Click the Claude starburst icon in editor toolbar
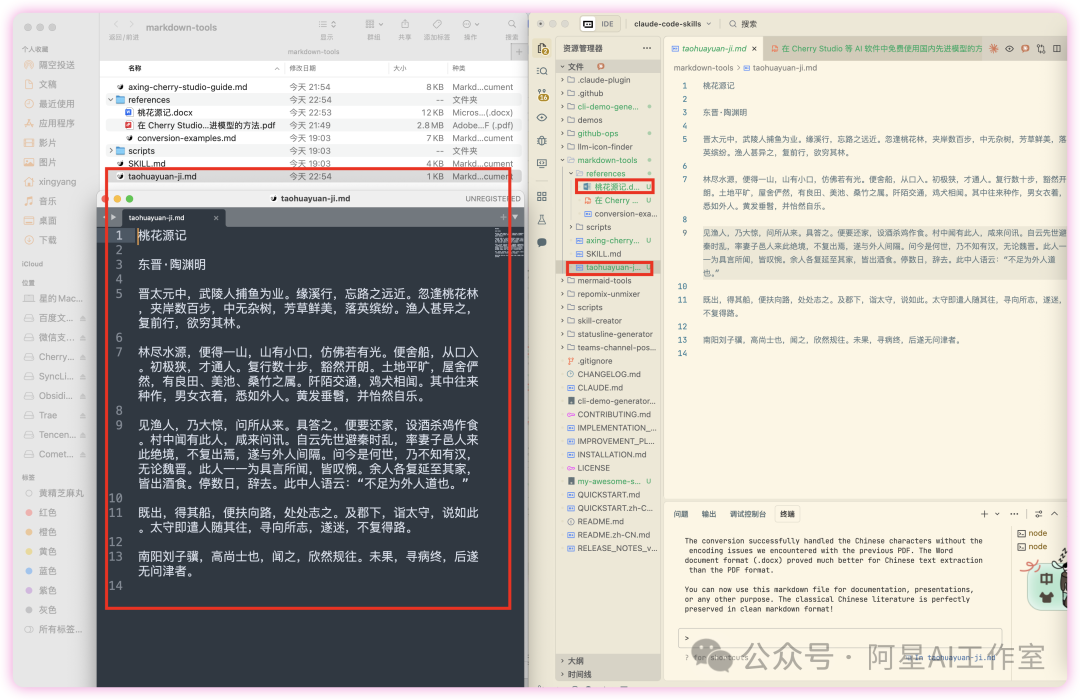Viewport: 1080px width, 700px height. (993, 48)
